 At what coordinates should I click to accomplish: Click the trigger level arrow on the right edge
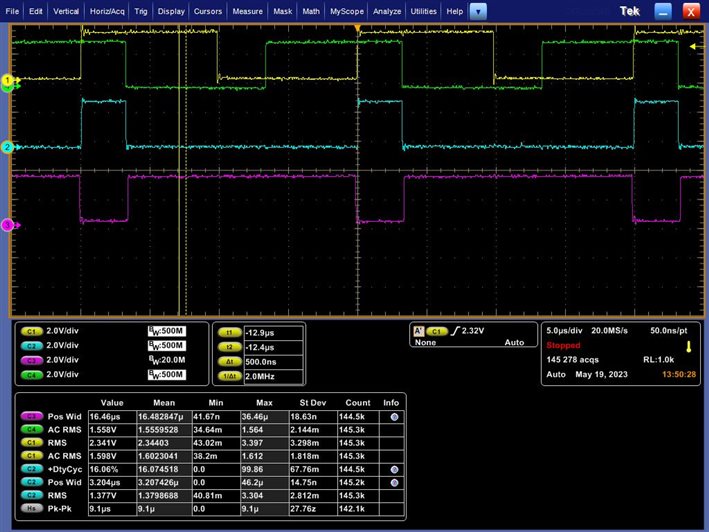coord(696,47)
